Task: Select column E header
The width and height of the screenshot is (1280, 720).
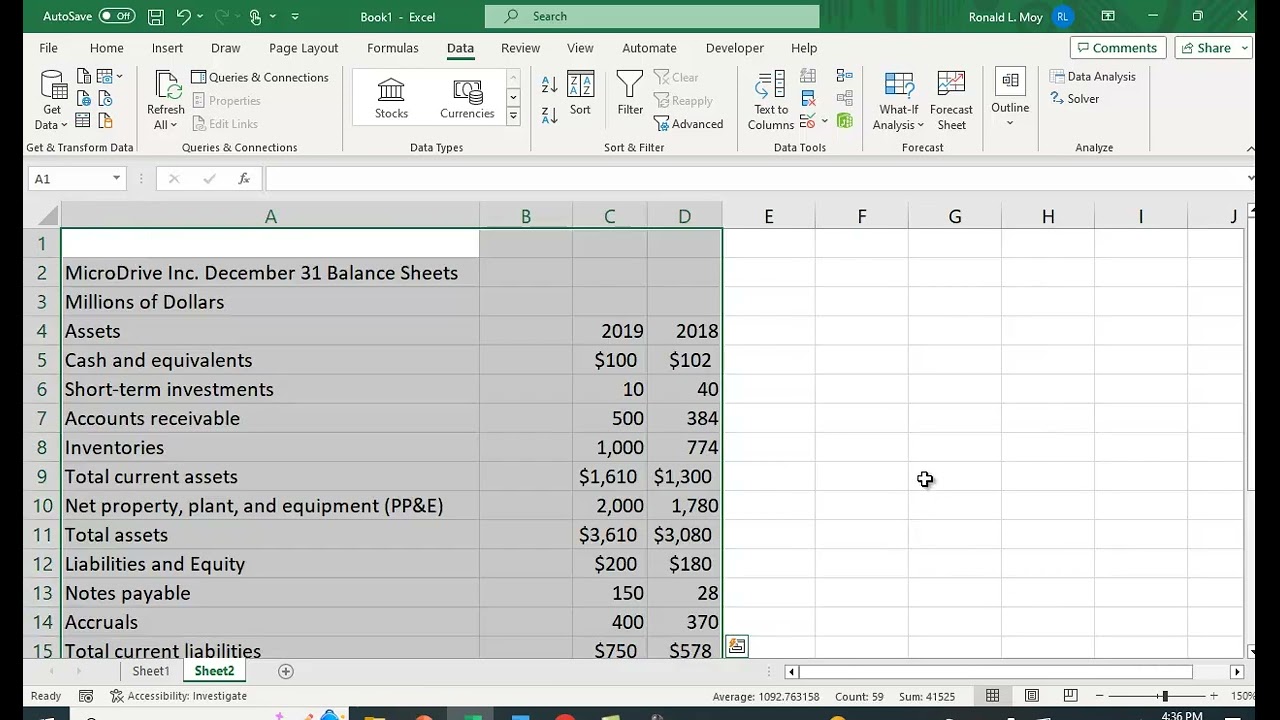Action: [x=768, y=217]
